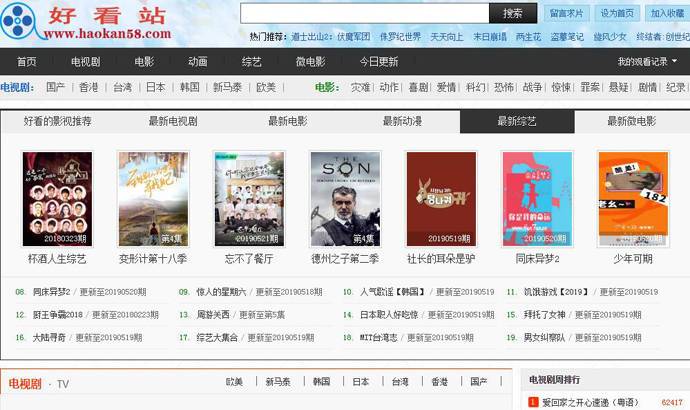Open the 少年可期 poster thumbnail

(x=633, y=199)
